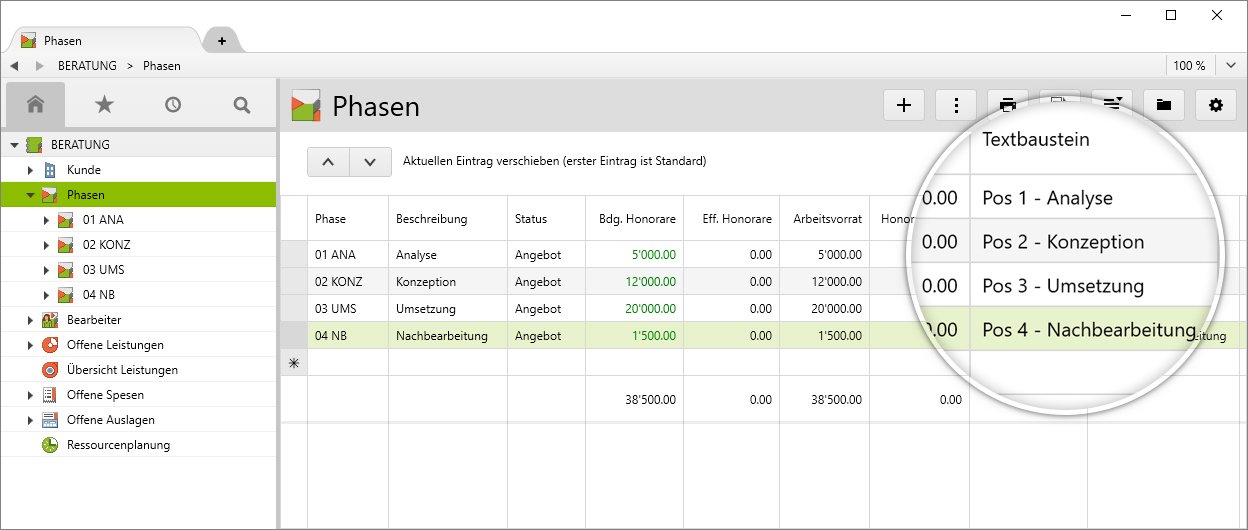Open the Home navigation tab

[36, 104]
